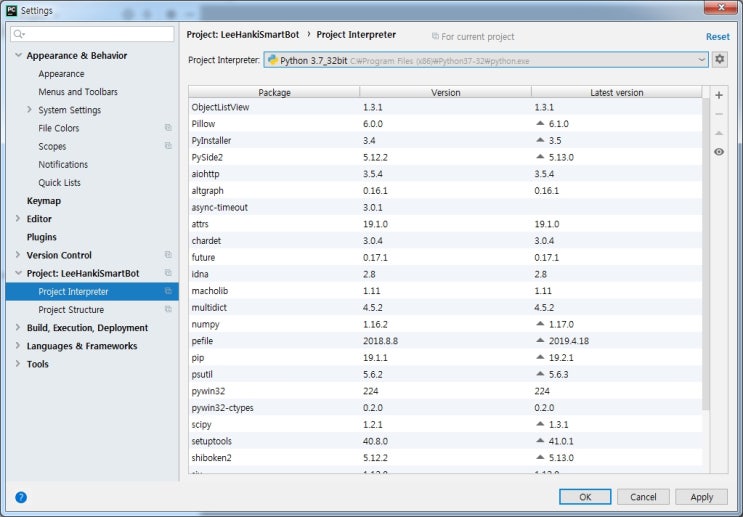Click Project: LeeHankiSmartBot breadcrumb
This screenshot has height=517, width=743.
(243, 35)
